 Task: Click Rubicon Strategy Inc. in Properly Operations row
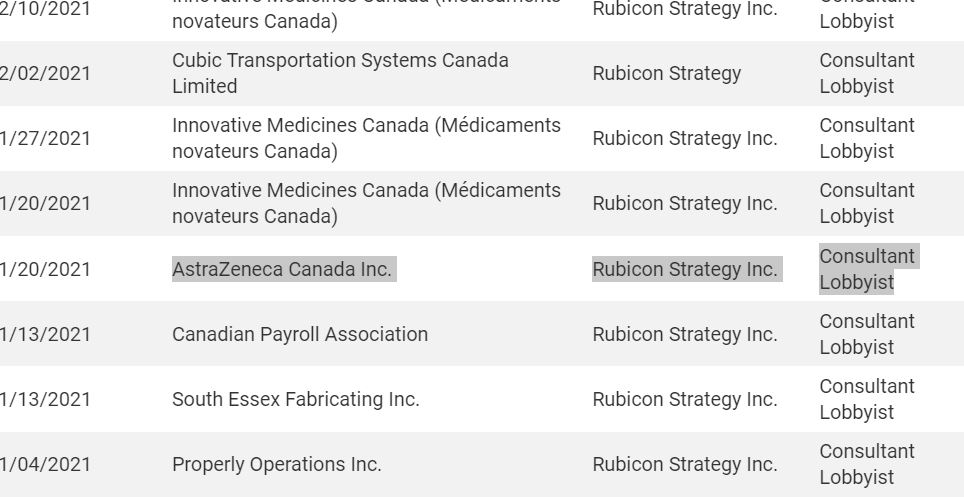[x=685, y=464]
